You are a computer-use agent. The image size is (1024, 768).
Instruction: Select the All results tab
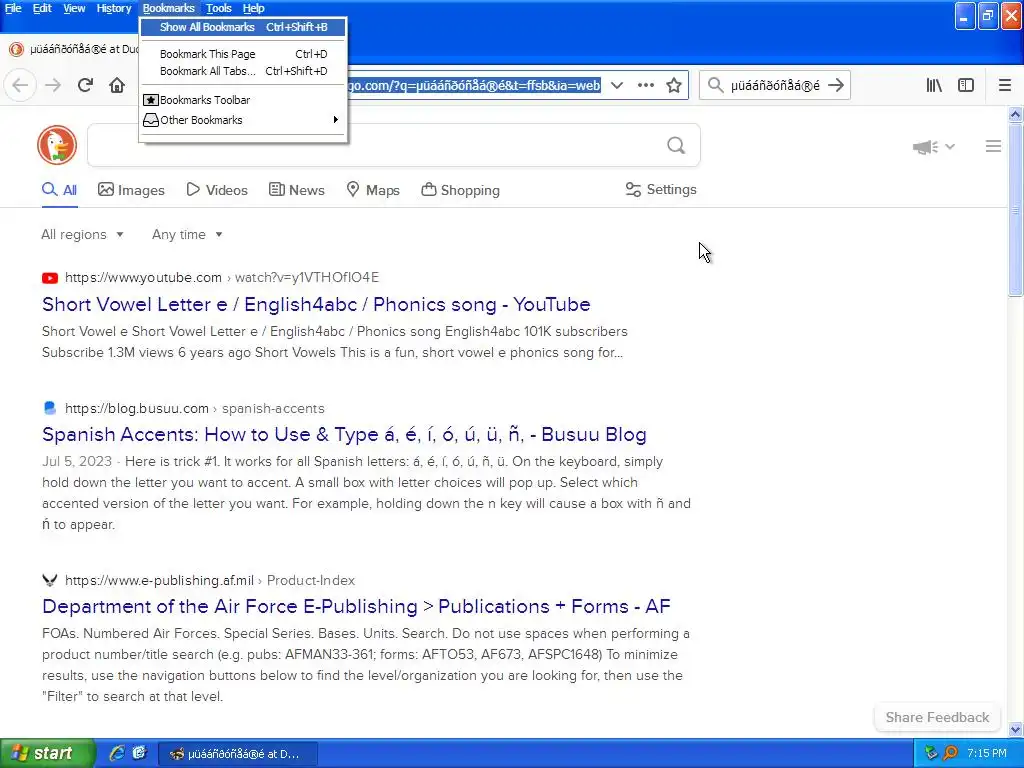(59, 190)
